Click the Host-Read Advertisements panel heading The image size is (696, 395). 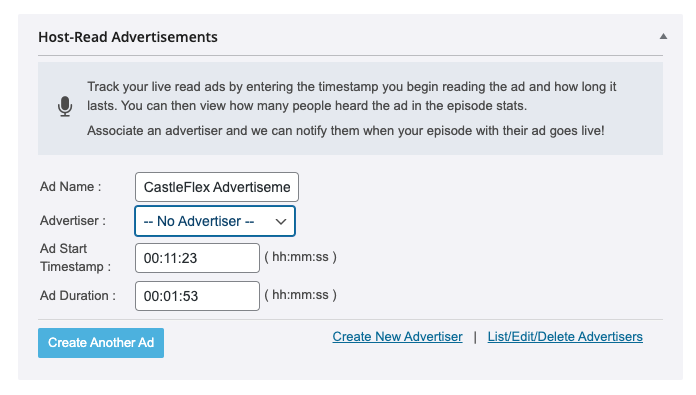pos(128,37)
